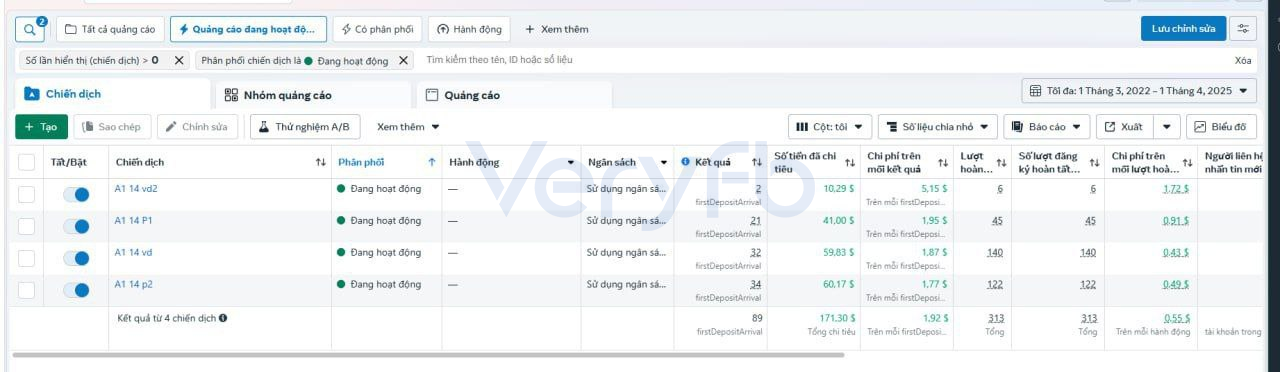The width and height of the screenshot is (1280, 372).
Task: Click '+ Xem thêm' in the top views bar
Action: point(557,29)
